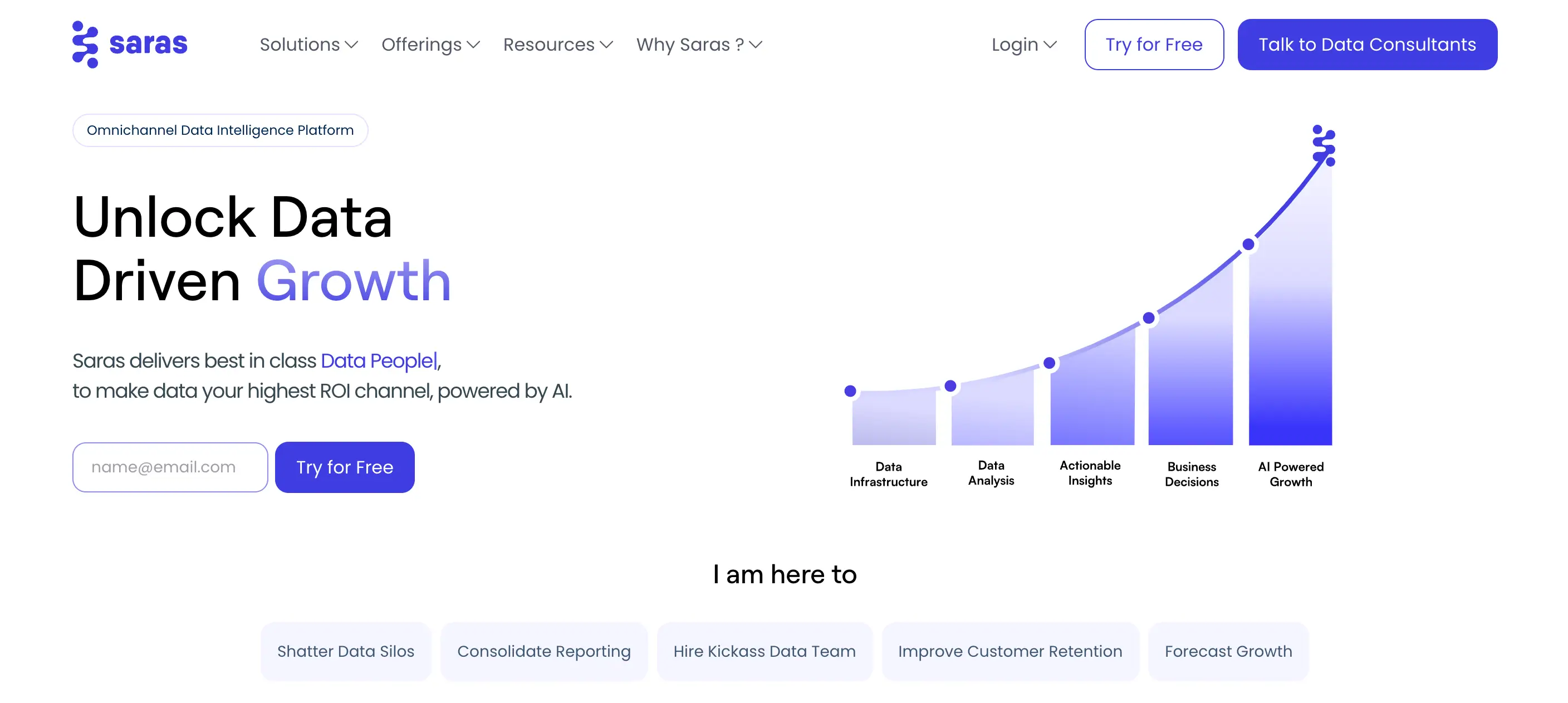Screen dimensions: 1568x703
Task: Click the Saras logo in header
Action: point(130,44)
